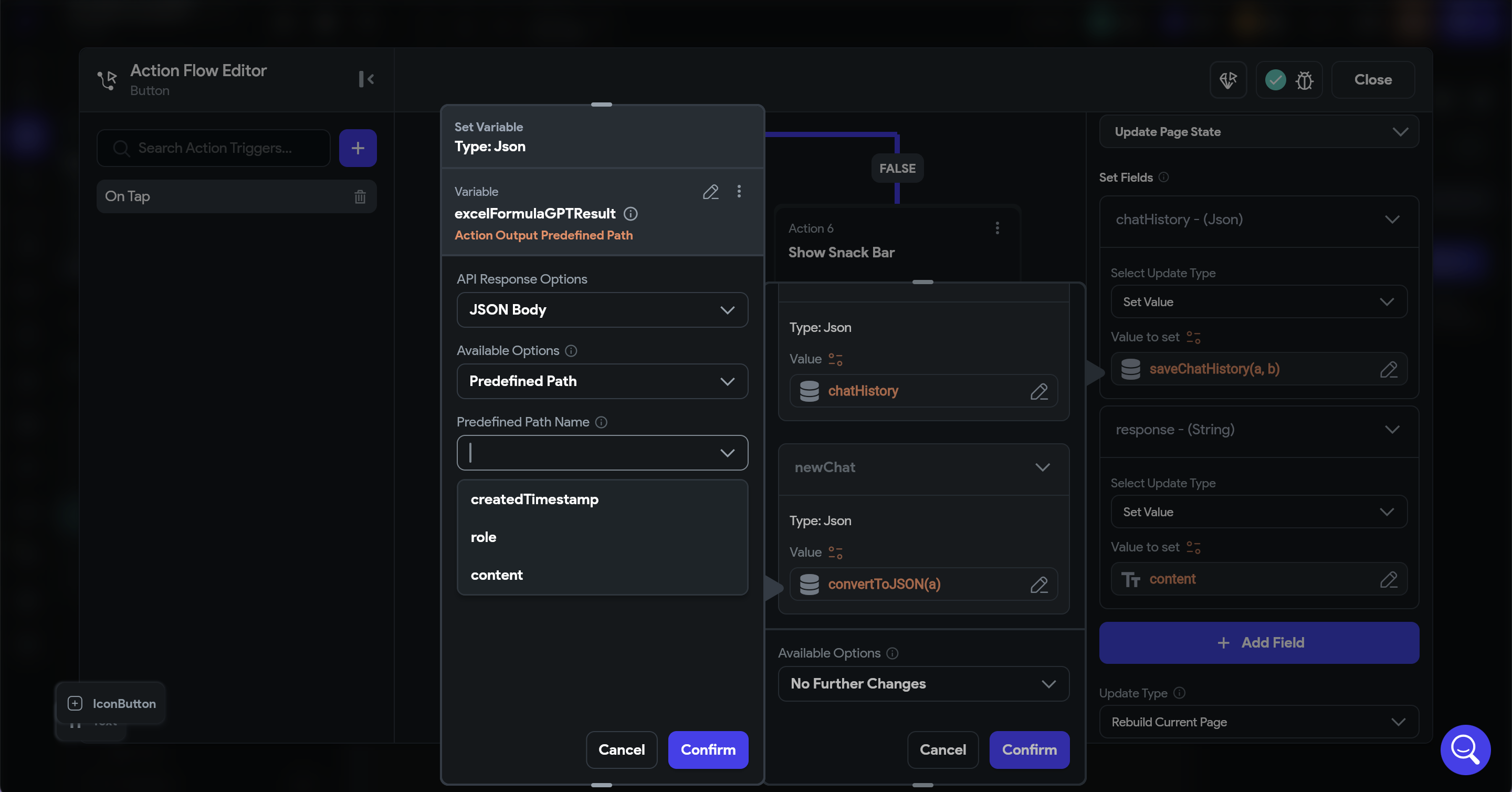Edit the excelFormulaGPTResult variable with pencil icon
Image resolution: width=1512 pixels, height=792 pixels.
(x=710, y=191)
